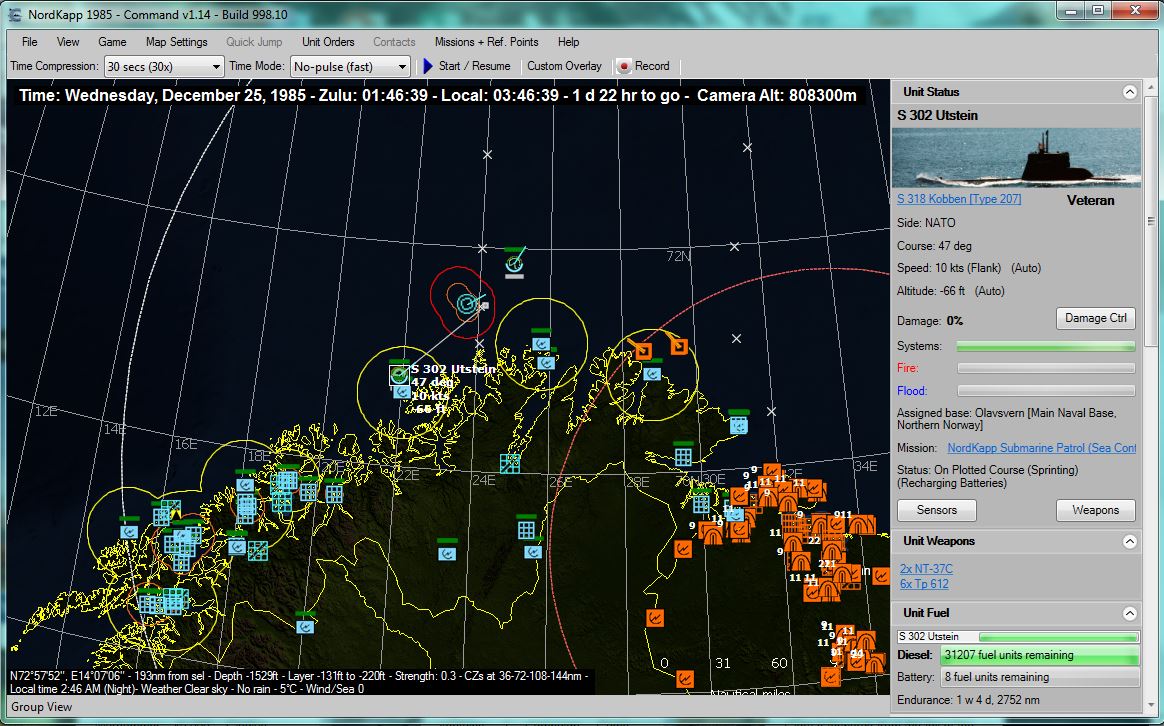
Task: Open the Damage Ctrl window
Action: (x=1096, y=318)
